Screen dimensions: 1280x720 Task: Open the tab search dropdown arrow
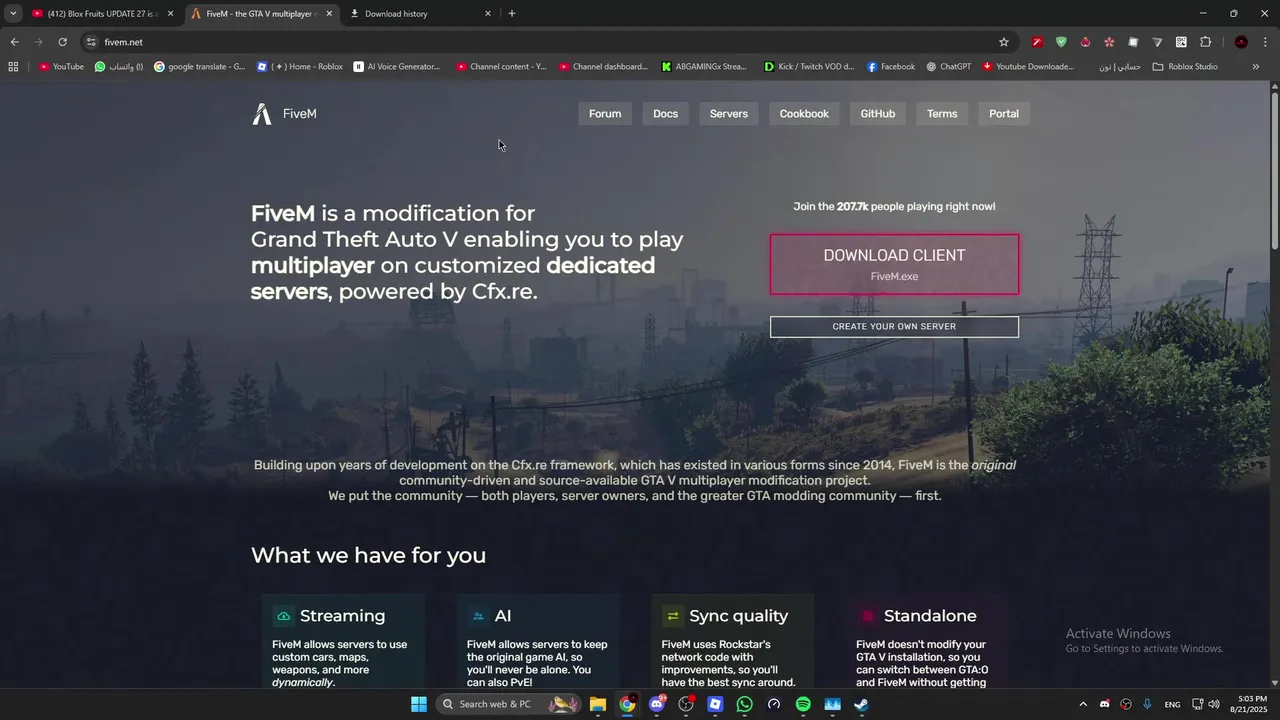tap(13, 13)
